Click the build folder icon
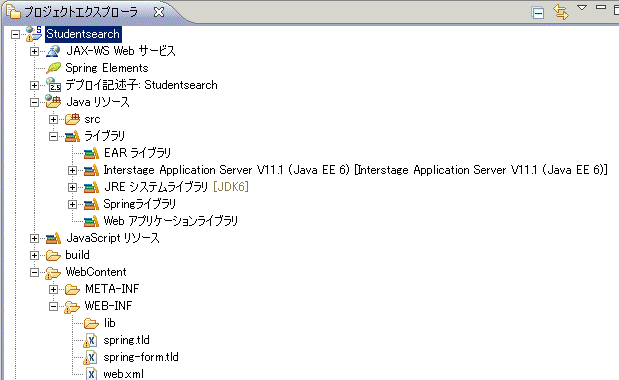 (53, 255)
